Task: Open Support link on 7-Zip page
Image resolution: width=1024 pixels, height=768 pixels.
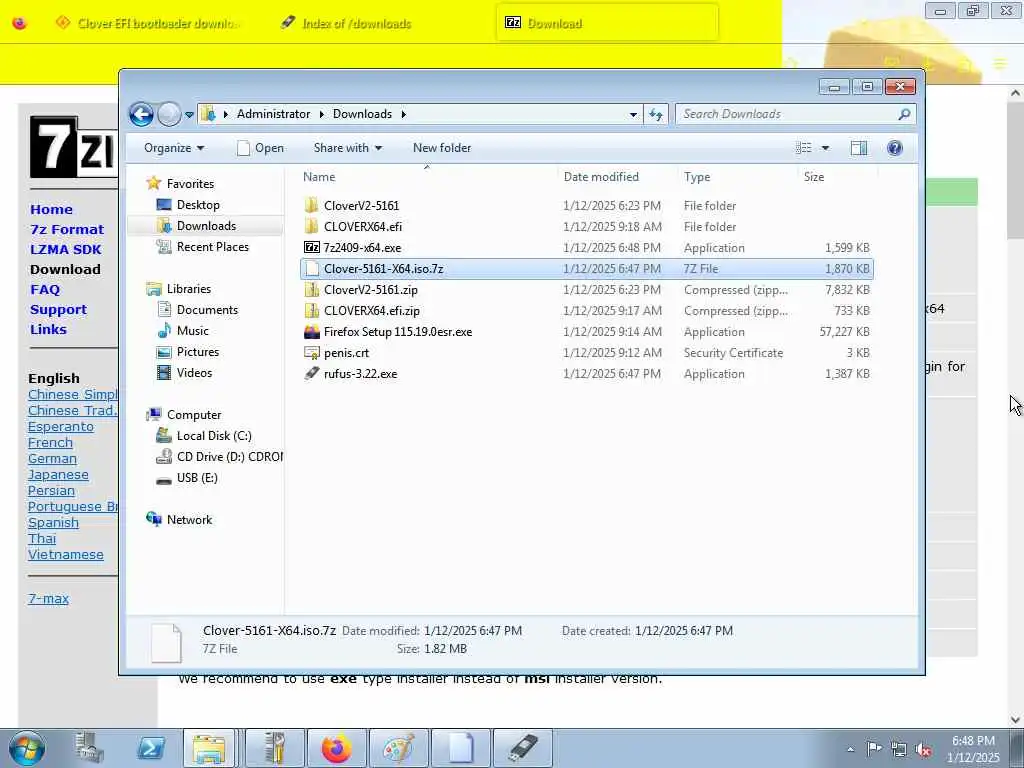Action: coord(57,310)
